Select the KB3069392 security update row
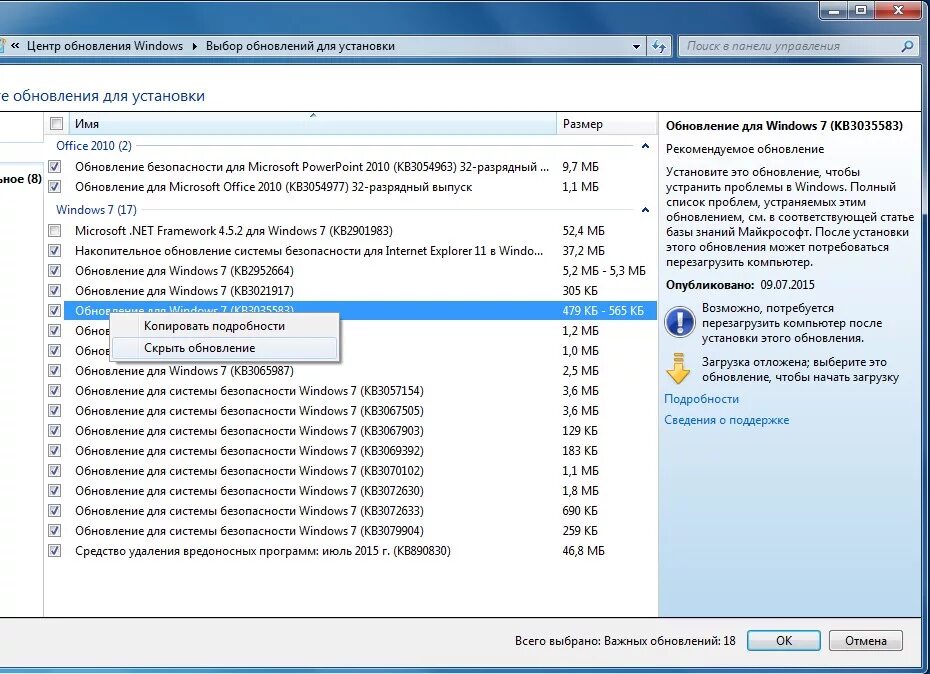Viewport: 930px width, 674px height. click(360, 451)
